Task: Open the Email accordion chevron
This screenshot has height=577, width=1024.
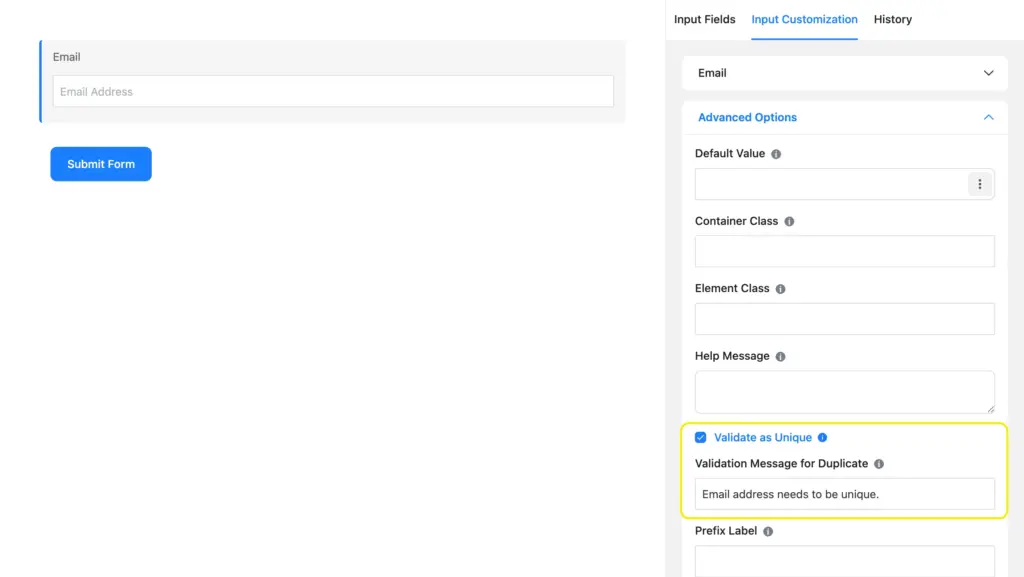Action: point(988,73)
